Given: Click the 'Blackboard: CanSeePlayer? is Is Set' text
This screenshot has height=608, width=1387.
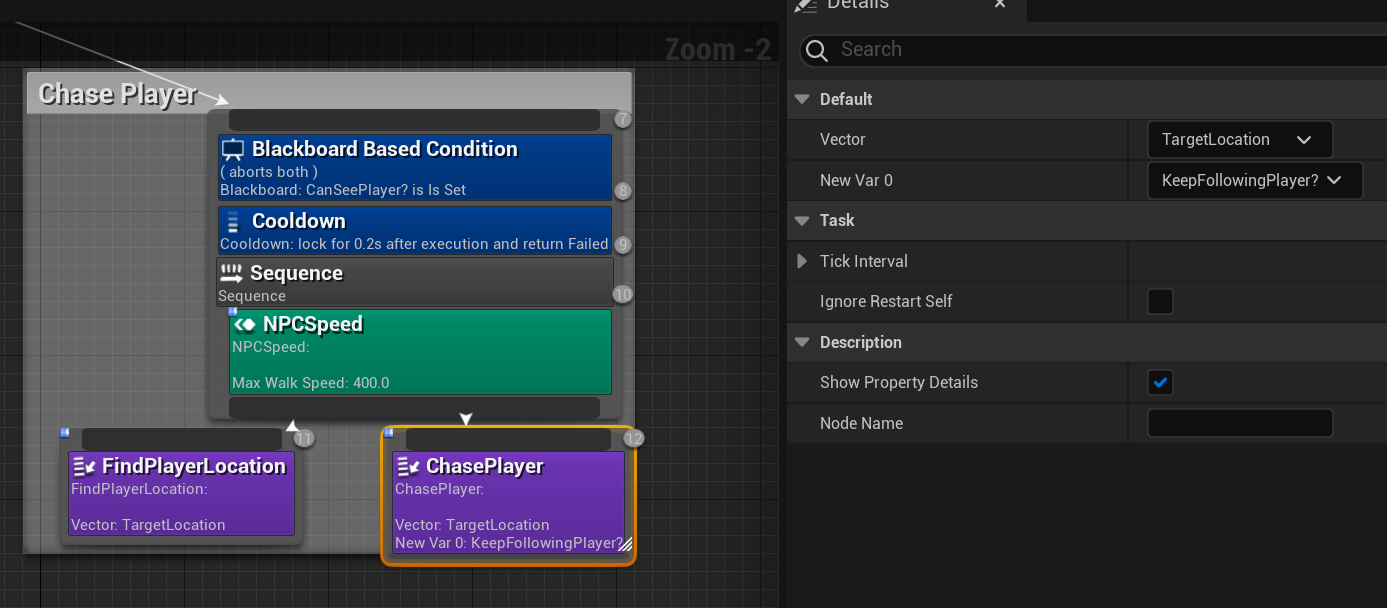Looking at the screenshot, I should [343, 190].
